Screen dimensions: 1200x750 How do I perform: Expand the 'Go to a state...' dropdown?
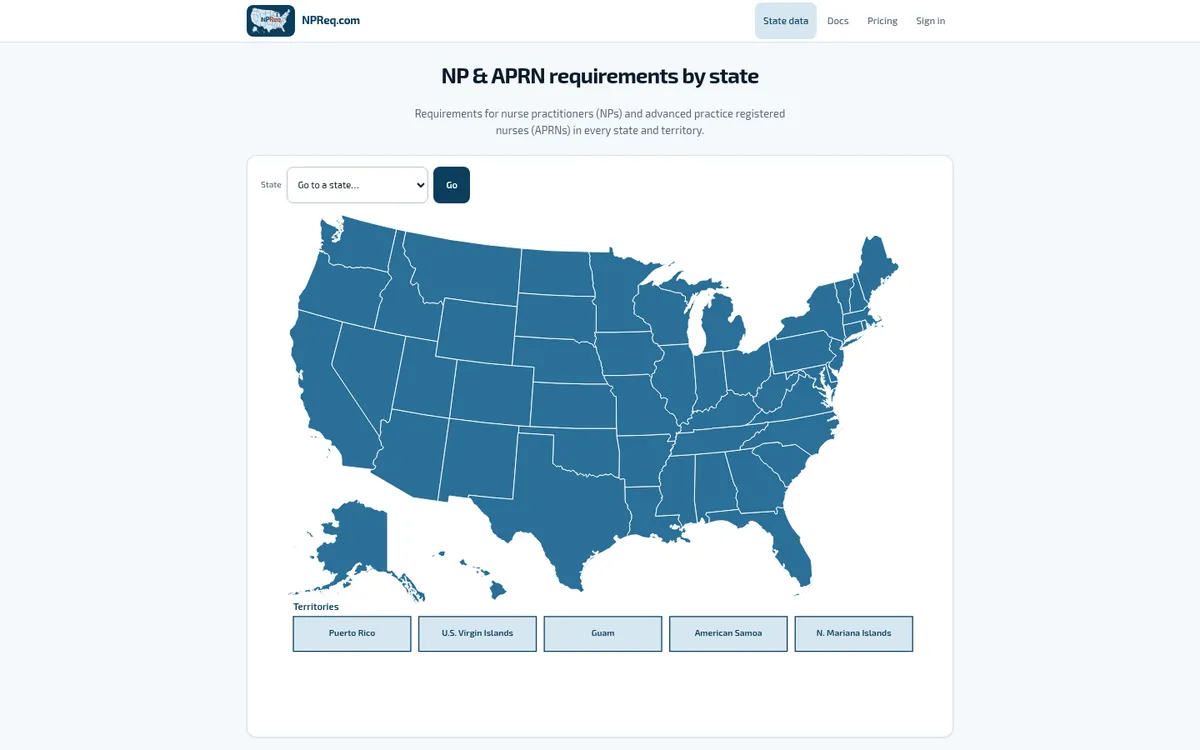coord(357,185)
